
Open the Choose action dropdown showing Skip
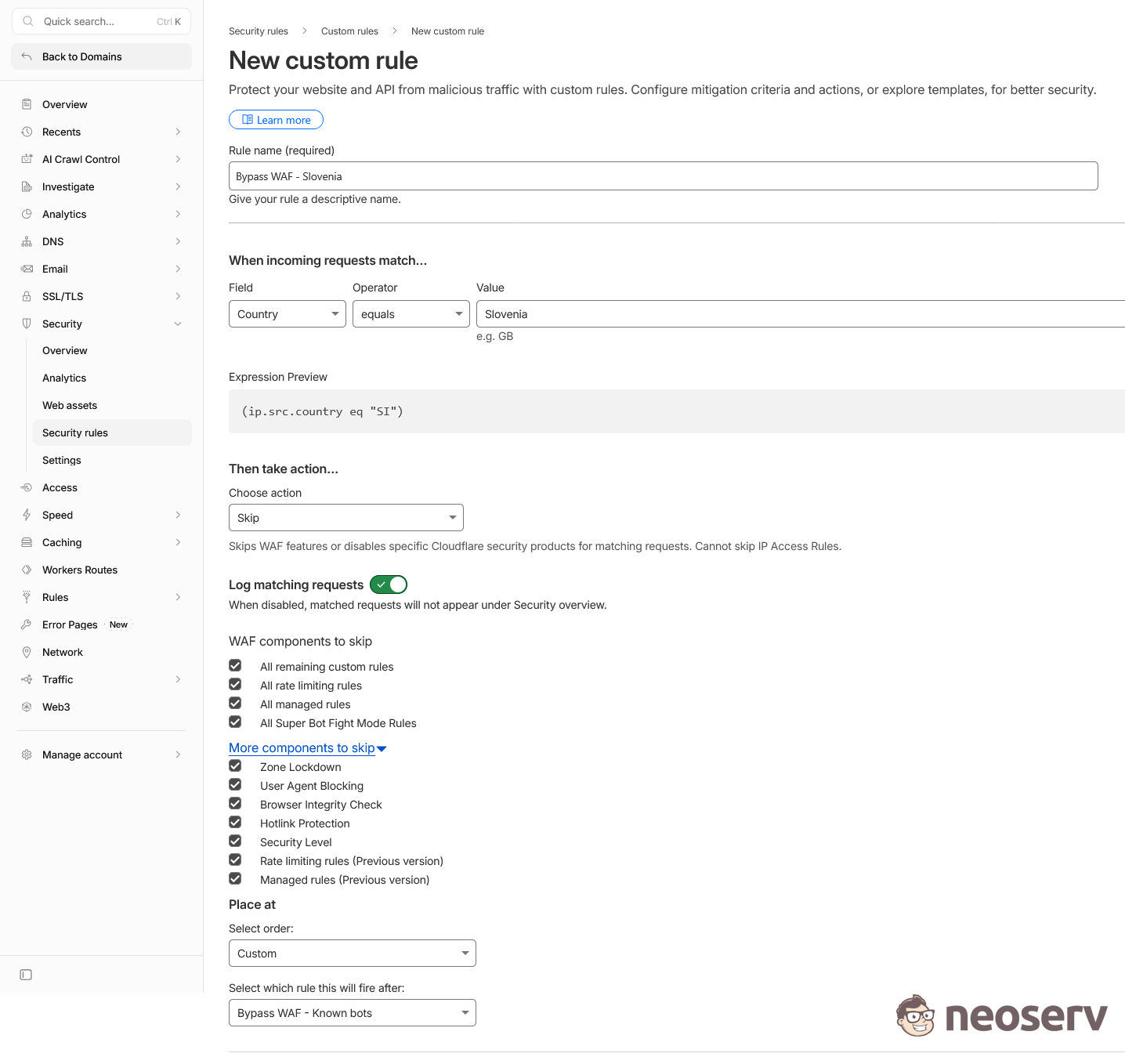(346, 518)
